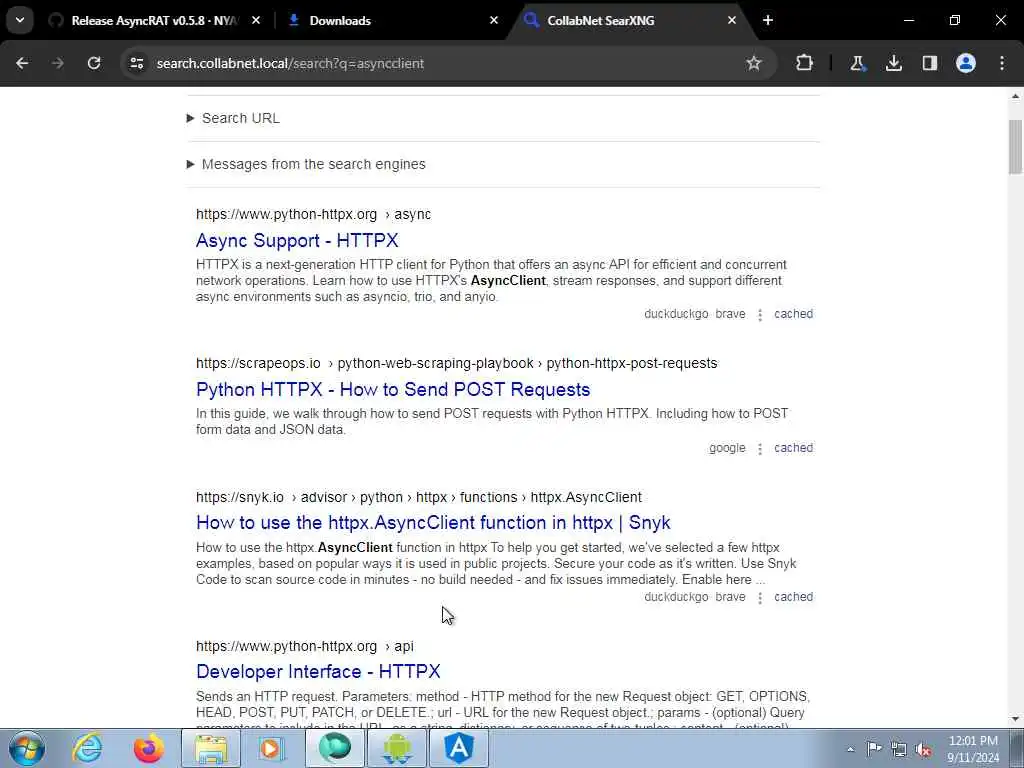Image resolution: width=1024 pixels, height=768 pixels.
Task: Open Action Center flag icon
Action: (874, 749)
